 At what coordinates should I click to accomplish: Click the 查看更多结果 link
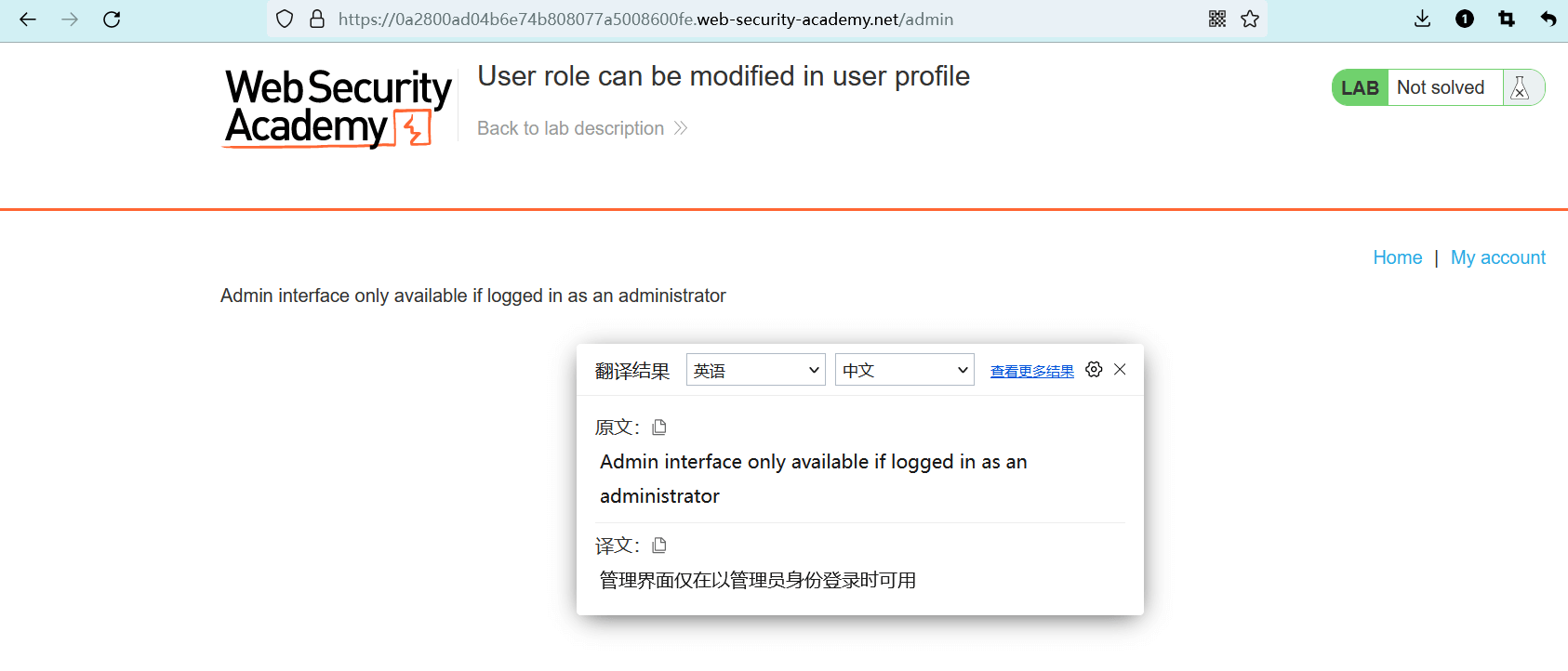point(1031,372)
